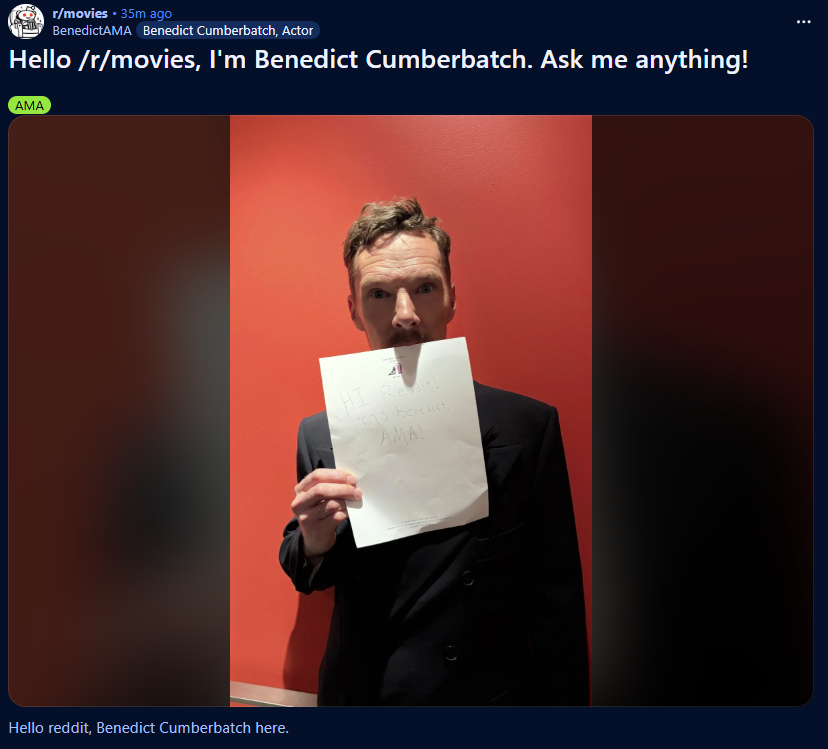The width and height of the screenshot is (828, 749).
Task: Click the fine print at paper bottom
Action: click(422, 522)
